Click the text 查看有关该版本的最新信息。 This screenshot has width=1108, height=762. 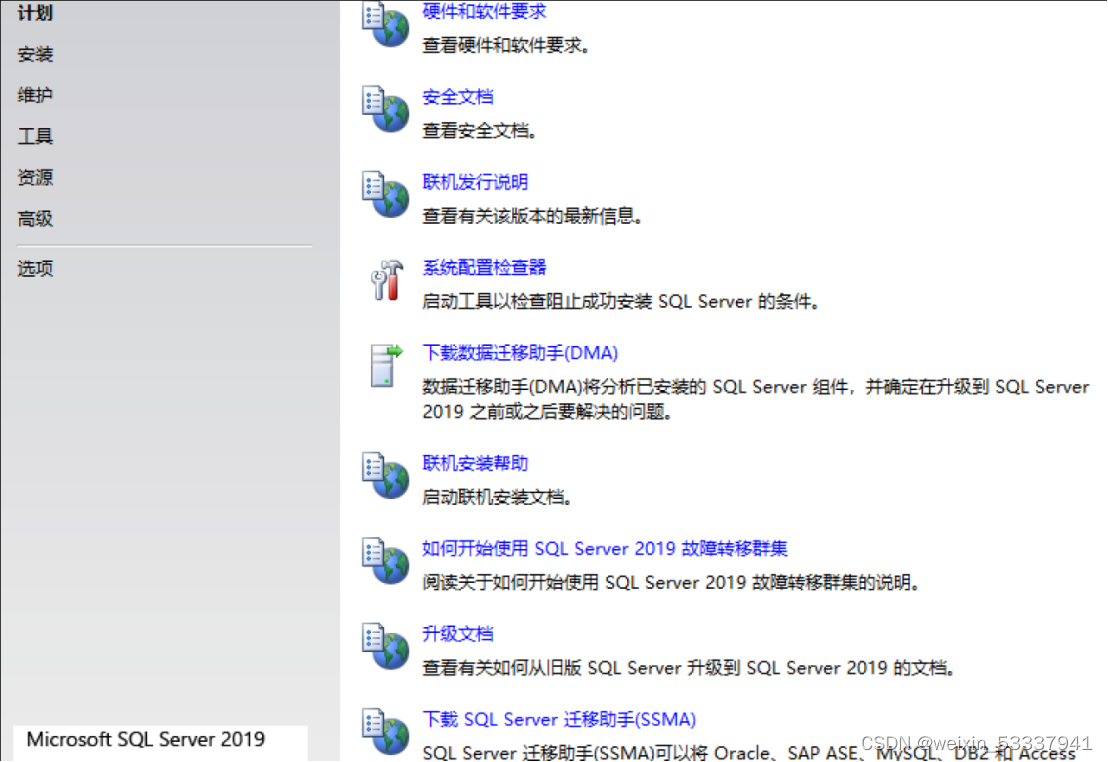[532, 216]
